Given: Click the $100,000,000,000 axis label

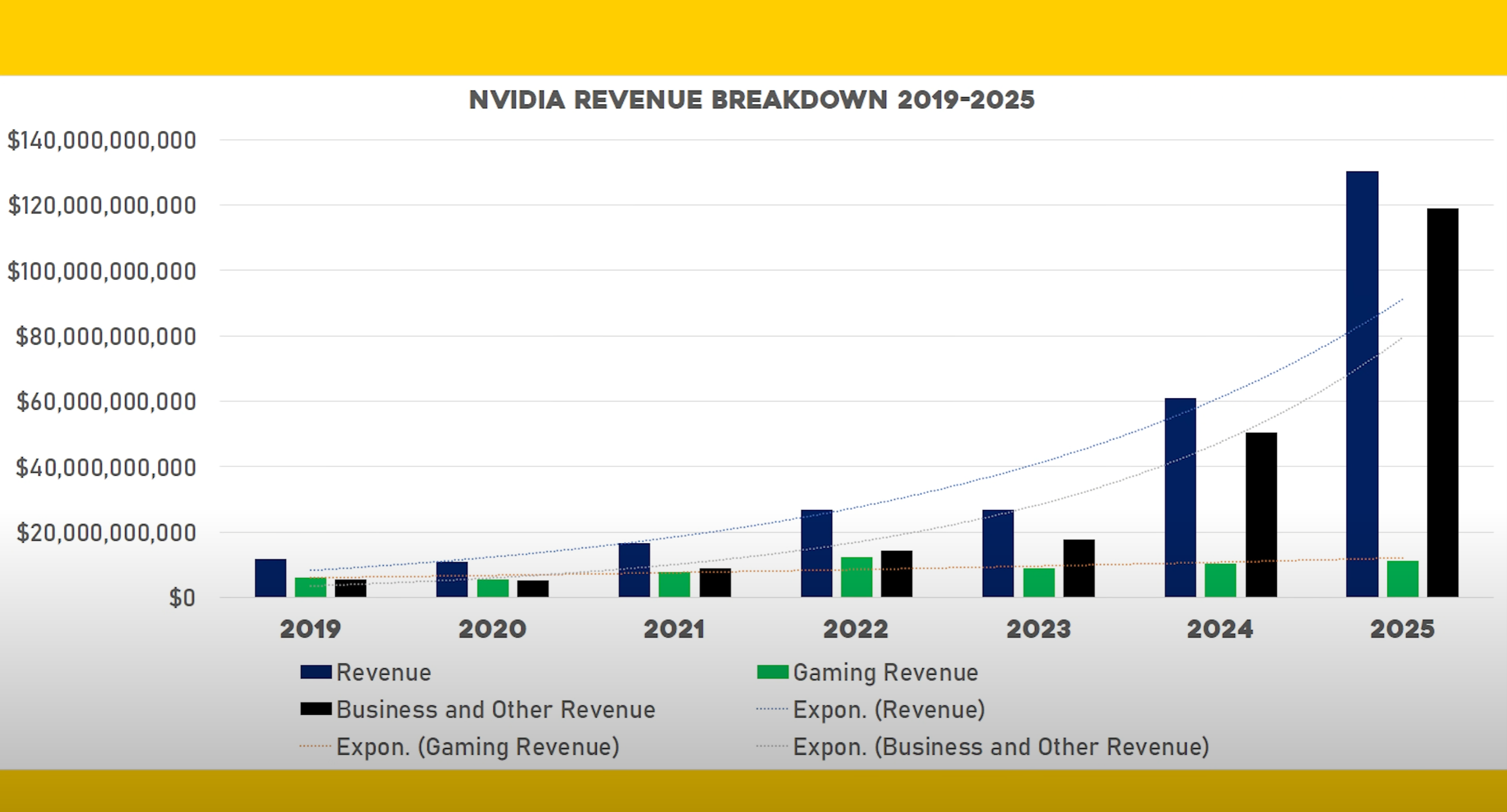Looking at the screenshot, I should pos(102,271).
